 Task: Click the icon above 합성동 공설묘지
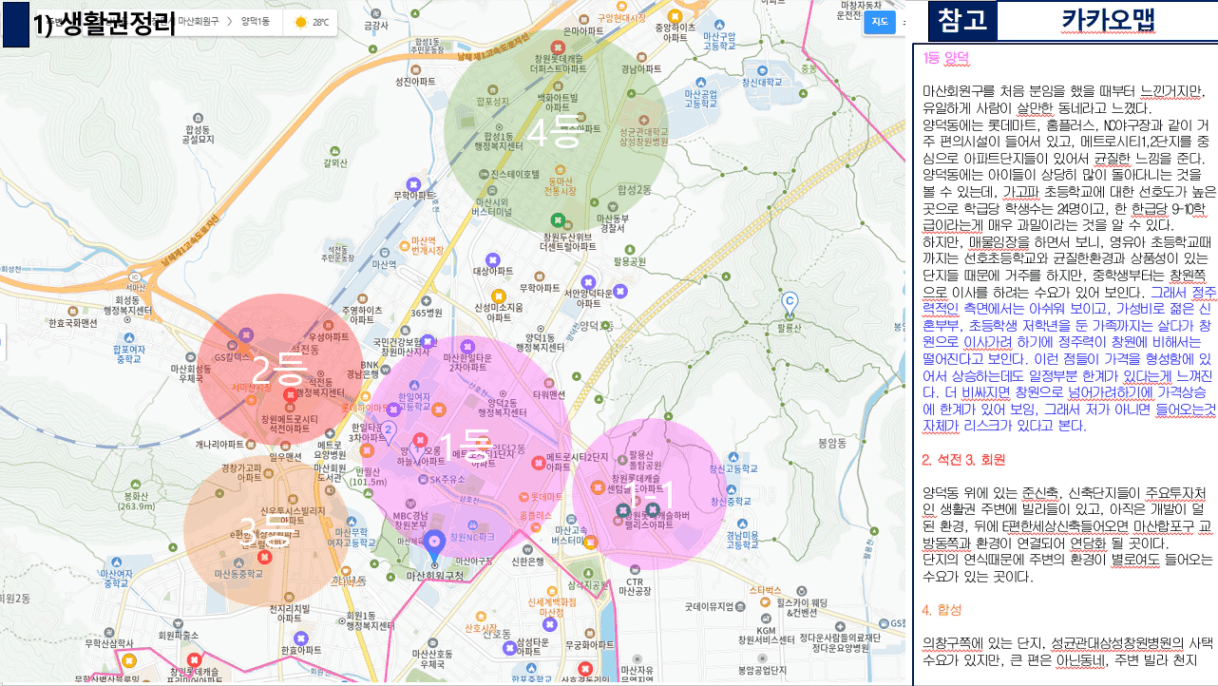tap(199, 117)
